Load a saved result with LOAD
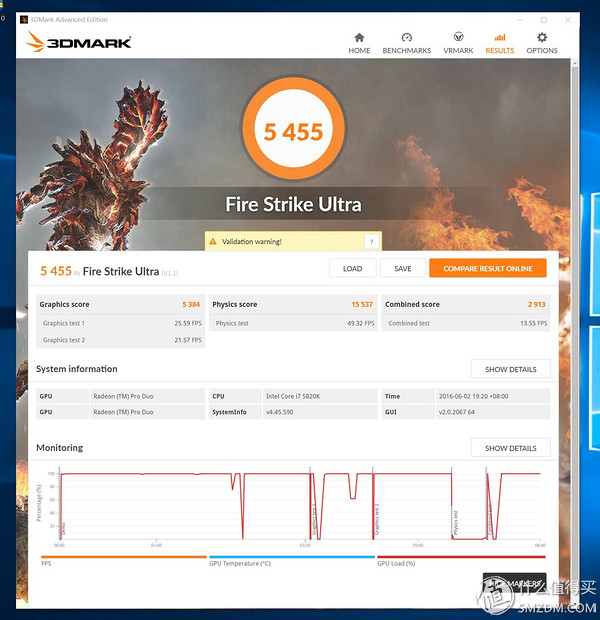 pyautogui.click(x=352, y=268)
